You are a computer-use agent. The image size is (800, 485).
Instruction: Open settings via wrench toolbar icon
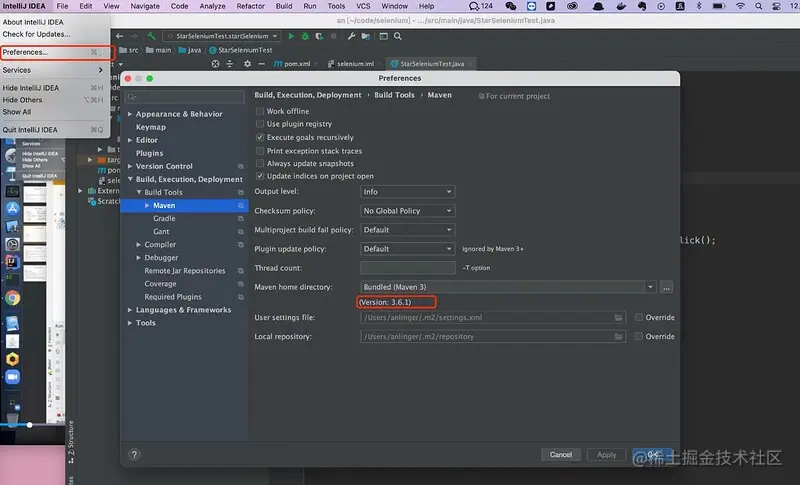352,36
